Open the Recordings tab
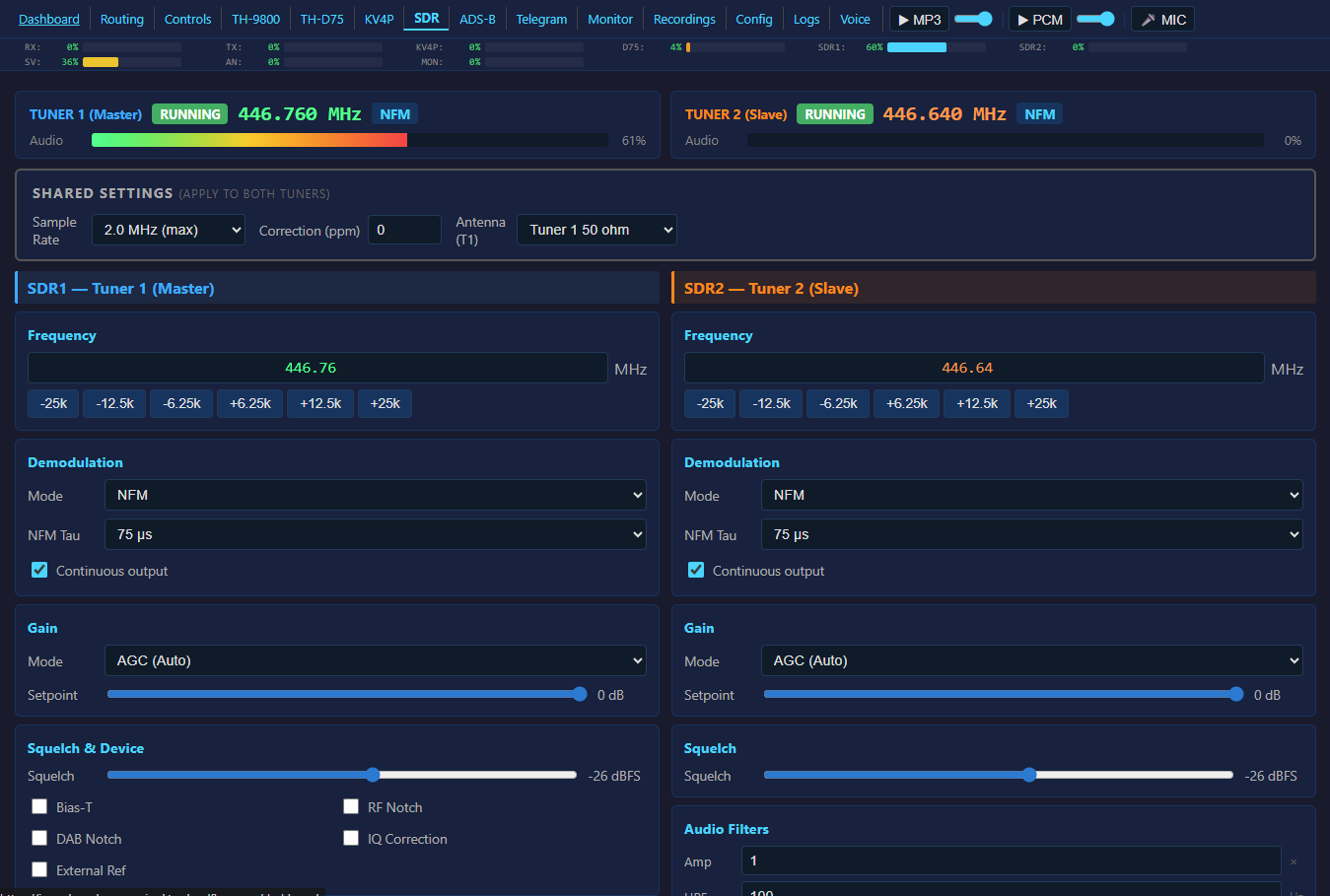 click(684, 19)
